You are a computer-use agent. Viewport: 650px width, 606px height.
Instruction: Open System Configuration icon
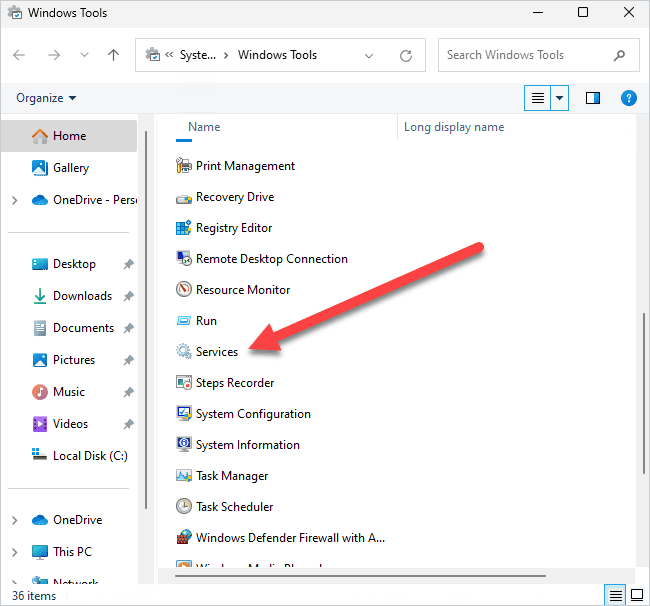(x=184, y=413)
